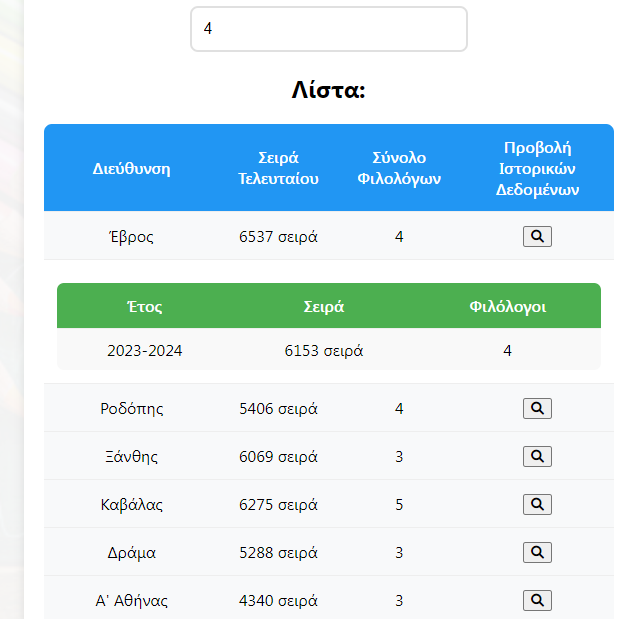This screenshot has height=619, width=629.
Task: Select the green Φιλόλογοι header
Action: pyautogui.click(x=507, y=306)
